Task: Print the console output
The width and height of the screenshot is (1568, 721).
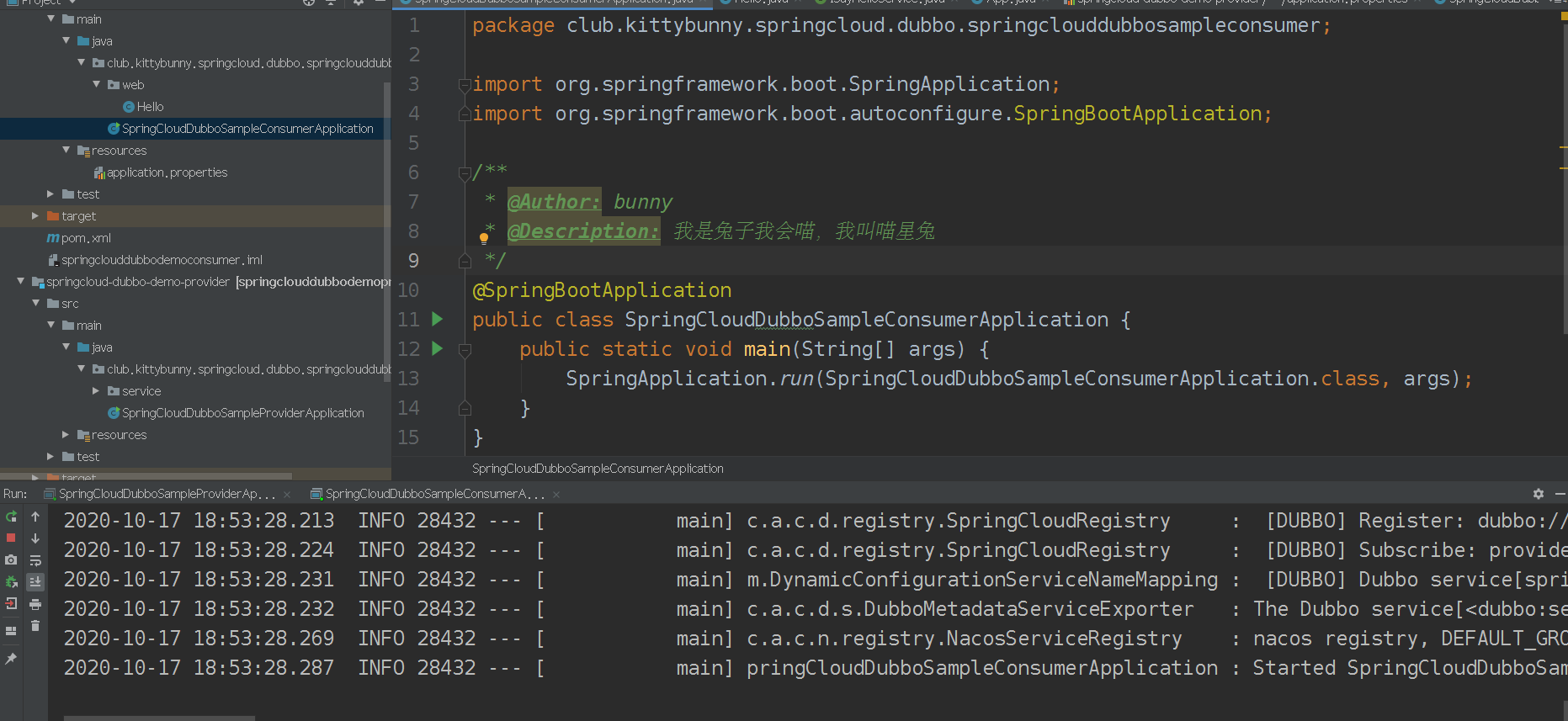Action: pos(35,604)
